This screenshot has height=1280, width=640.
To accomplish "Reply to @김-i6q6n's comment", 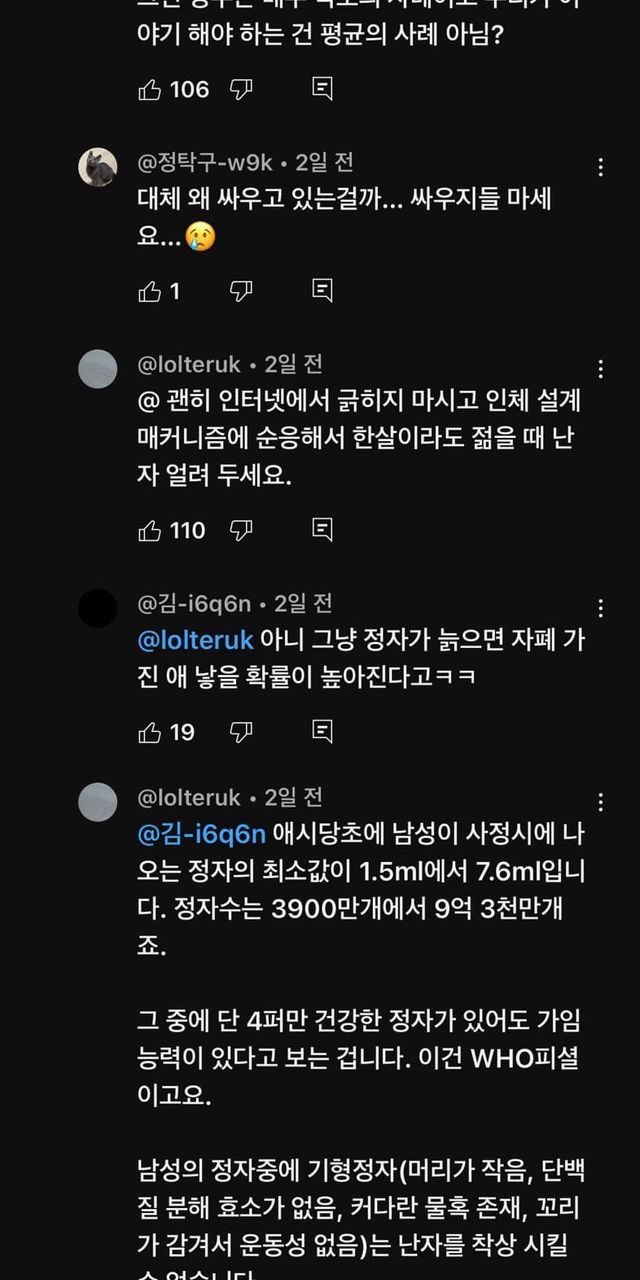I will 322,732.
